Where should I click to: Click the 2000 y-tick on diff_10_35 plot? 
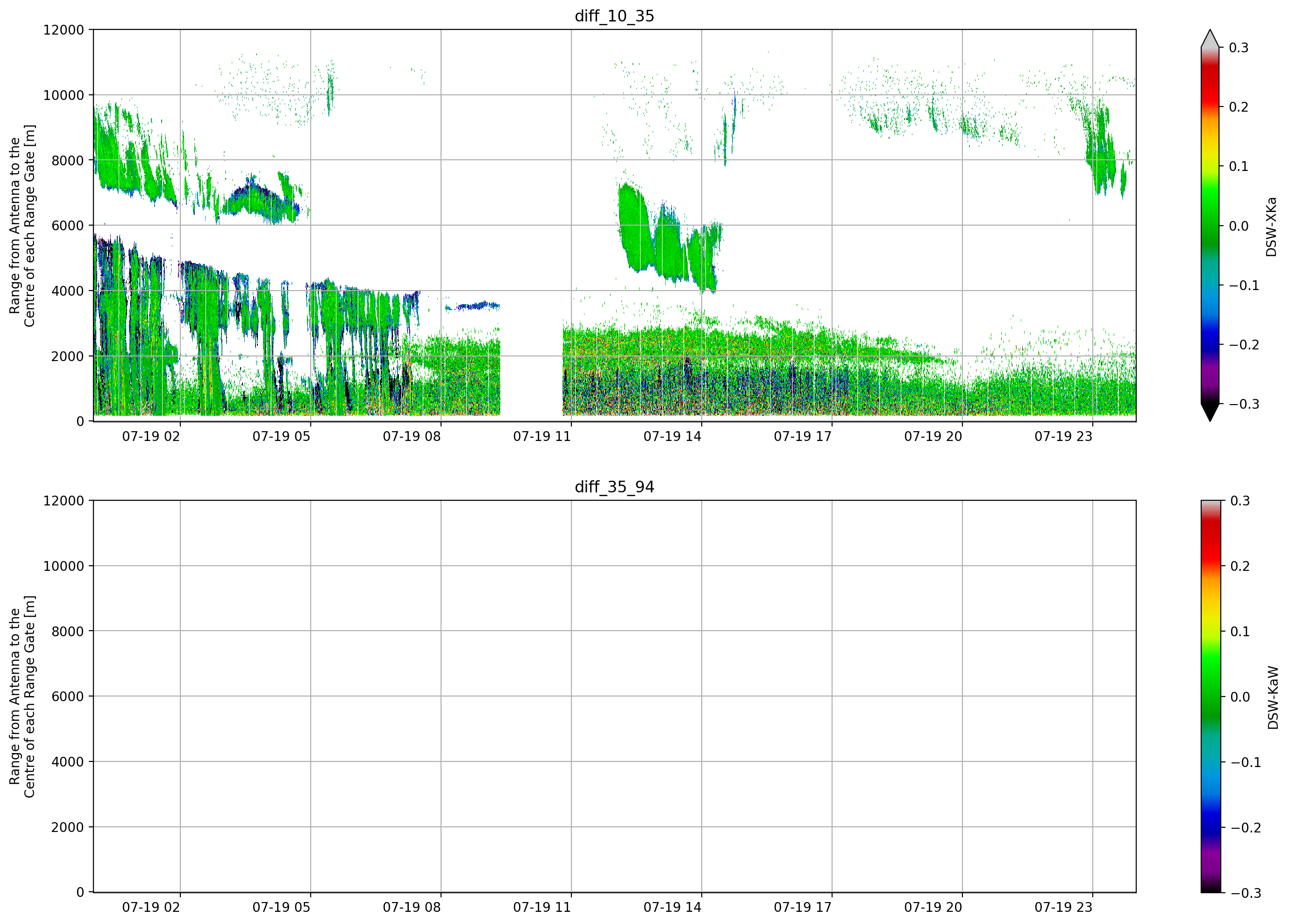point(68,356)
